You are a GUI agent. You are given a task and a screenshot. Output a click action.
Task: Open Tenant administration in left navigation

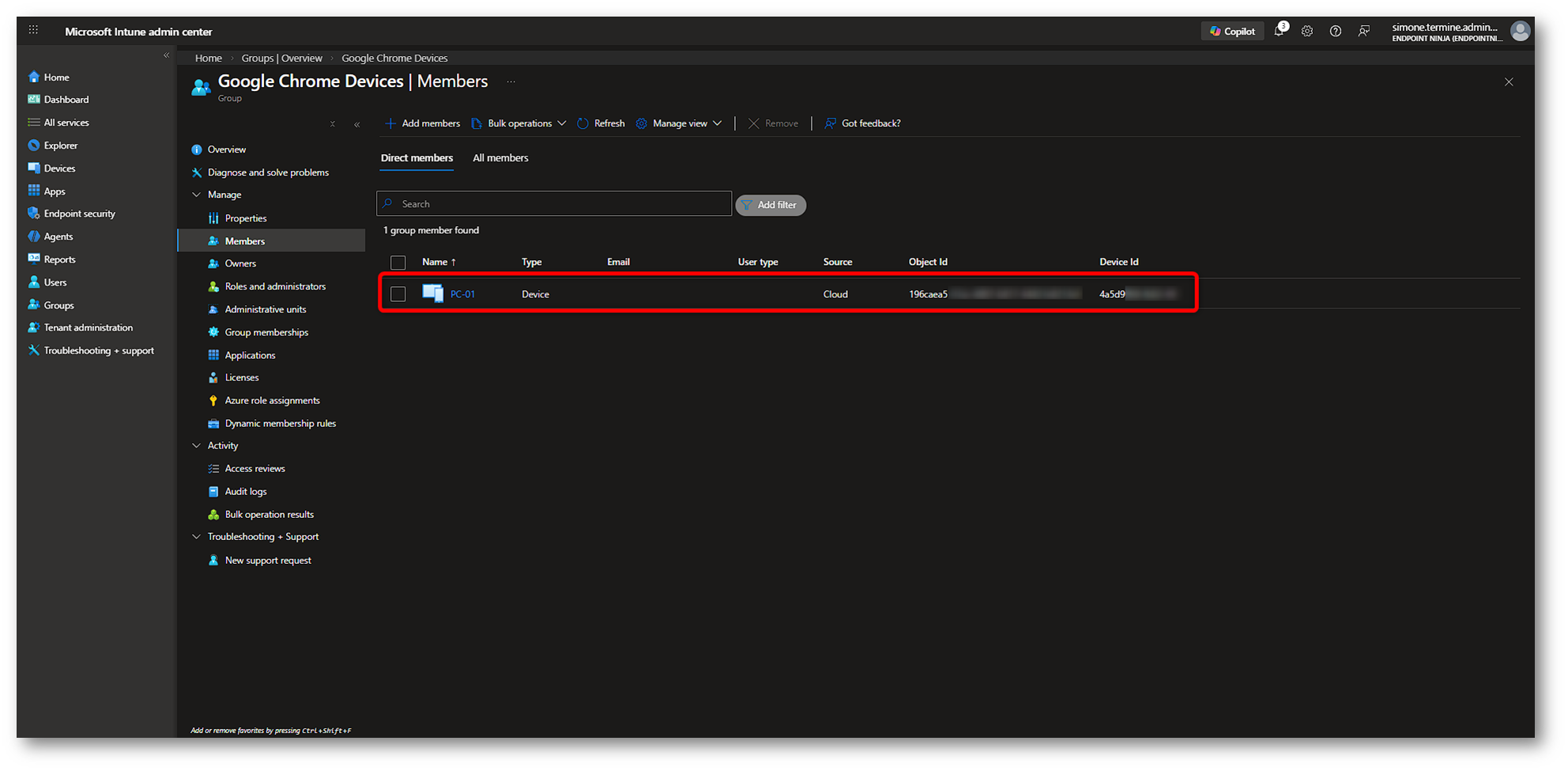89,327
